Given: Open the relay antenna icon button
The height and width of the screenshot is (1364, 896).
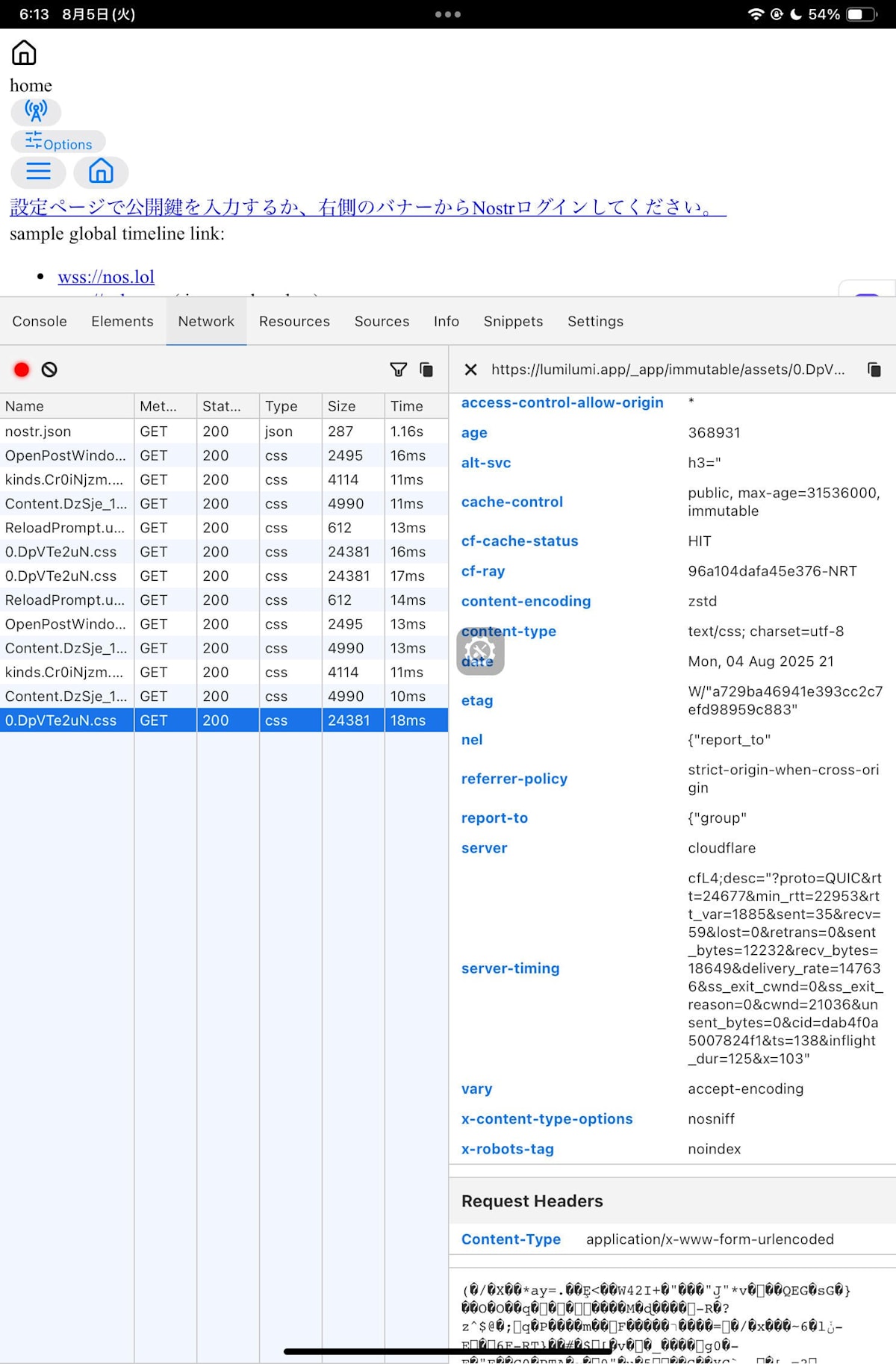Looking at the screenshot, I should pos(36,112).
